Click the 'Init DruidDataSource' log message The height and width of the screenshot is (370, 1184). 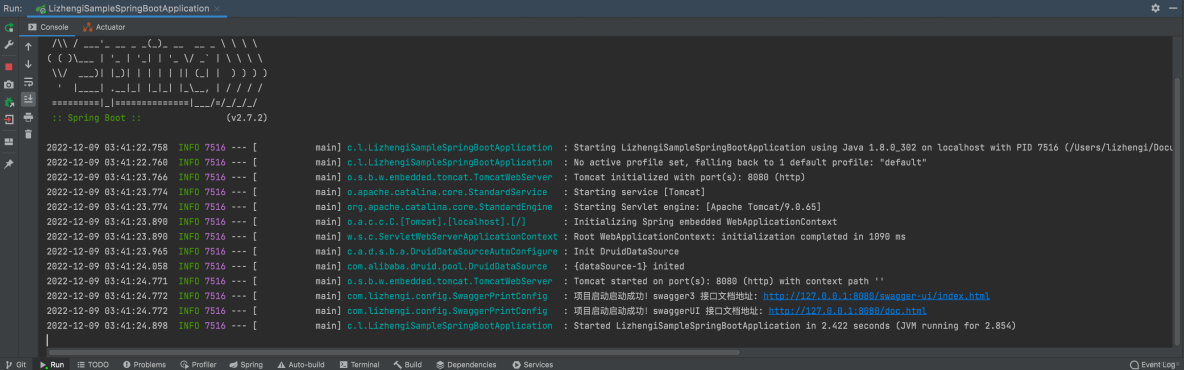point(626,251)
